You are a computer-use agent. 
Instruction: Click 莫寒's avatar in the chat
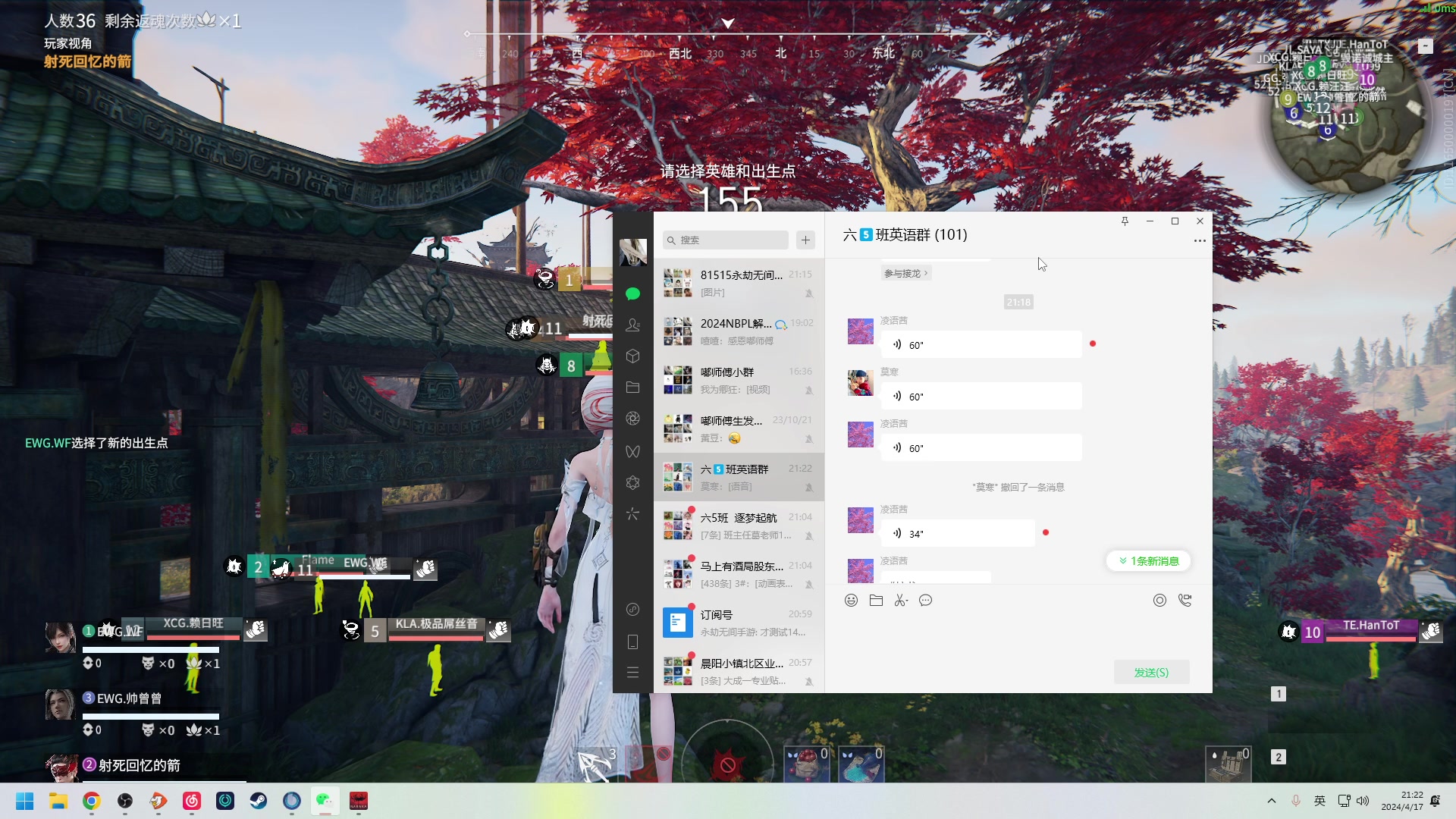pyautogui.click(x=860, y=383)
